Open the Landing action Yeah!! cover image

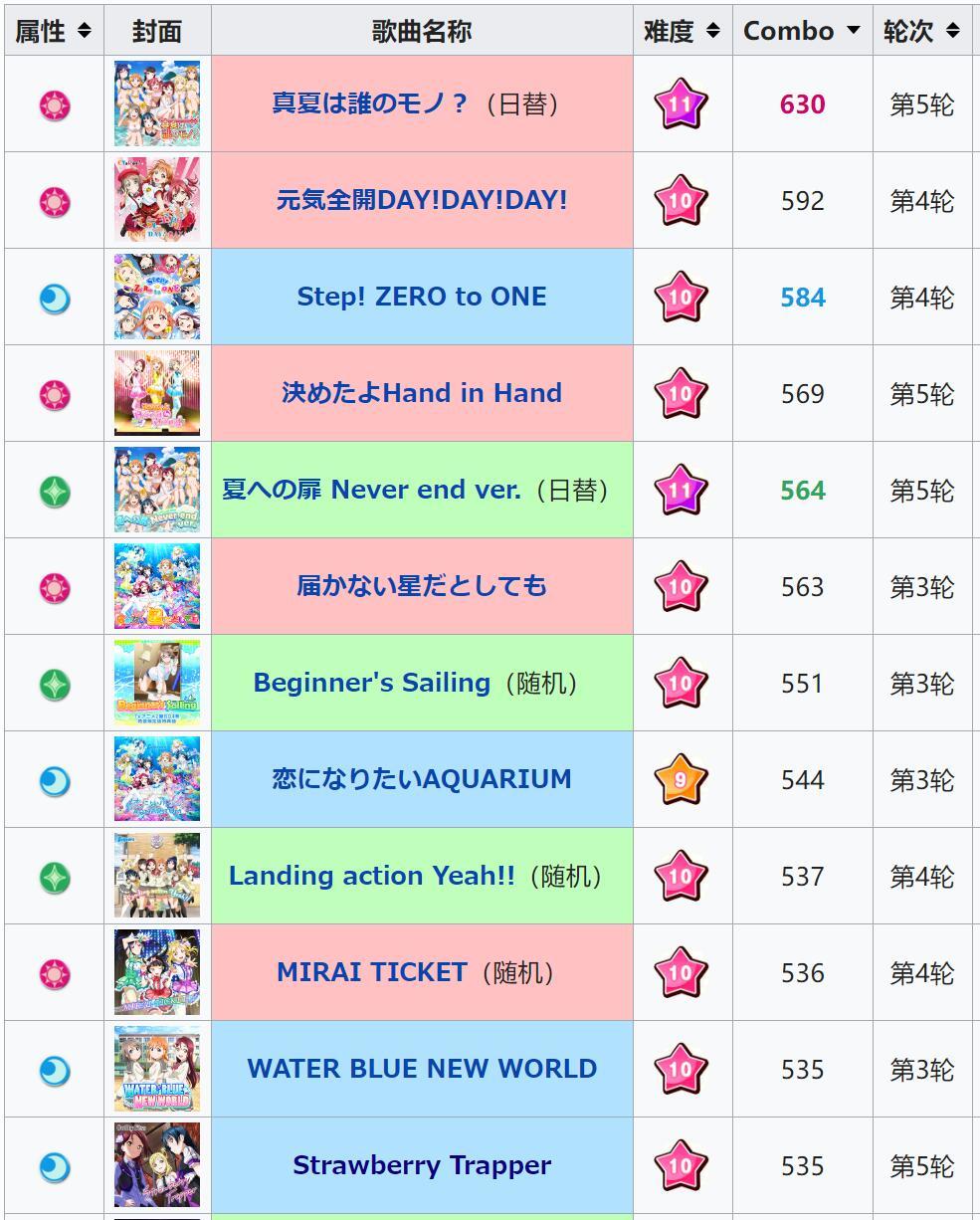(157, 876)
